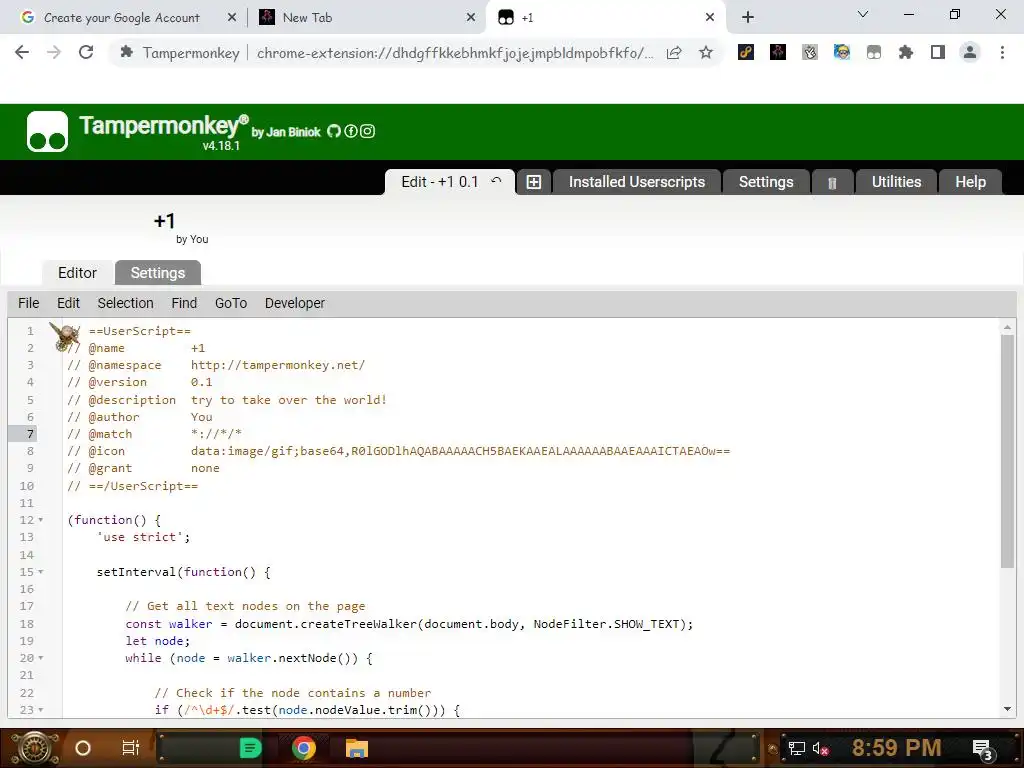Reload the page
This screenshot has width=1024, height=768.
pos(86,52)
